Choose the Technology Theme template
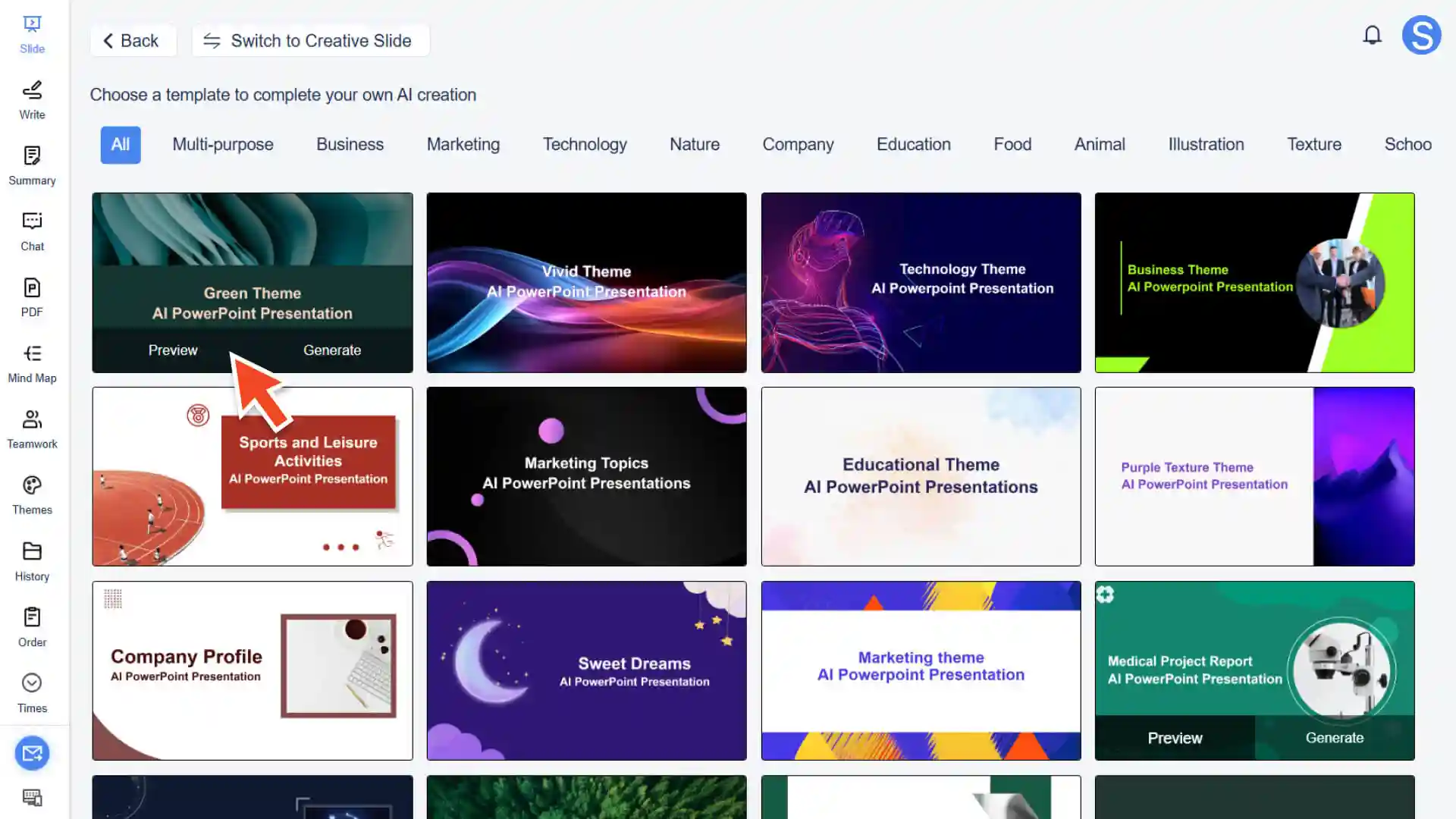 (x=921, y=283)
